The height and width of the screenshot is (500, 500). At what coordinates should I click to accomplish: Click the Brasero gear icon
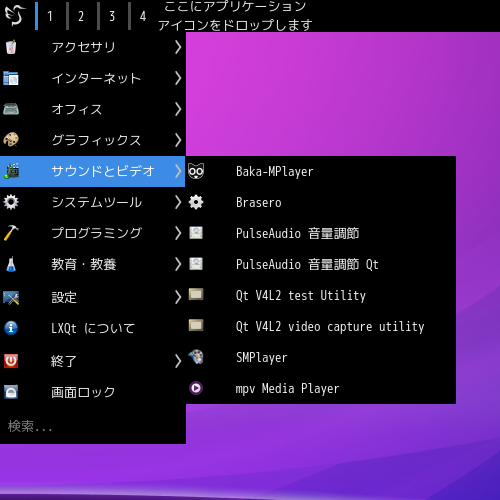pyautogui.click(x=196, y=202)
